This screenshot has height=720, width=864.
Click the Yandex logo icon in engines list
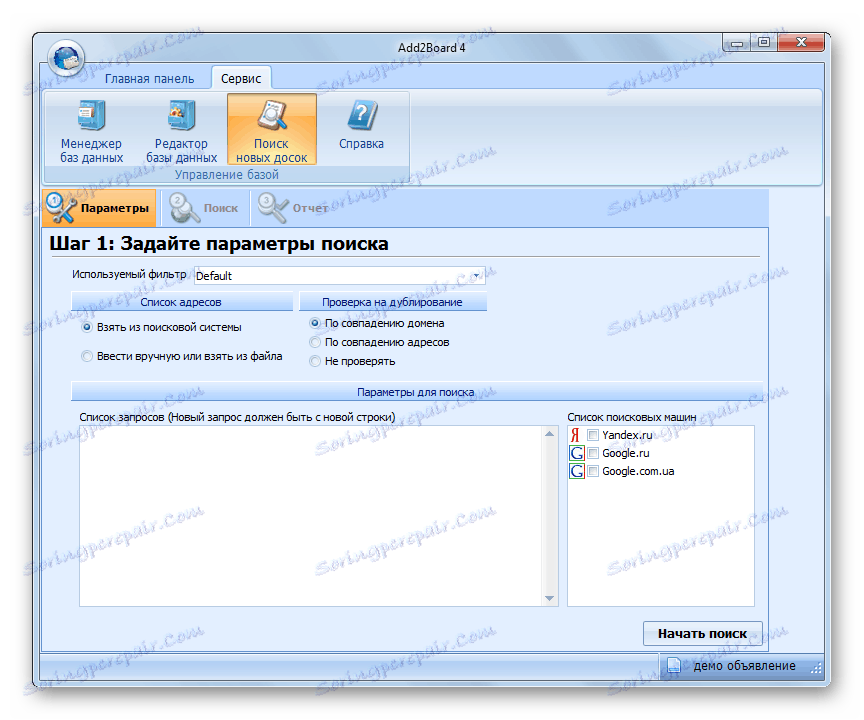tap(575, 435)
